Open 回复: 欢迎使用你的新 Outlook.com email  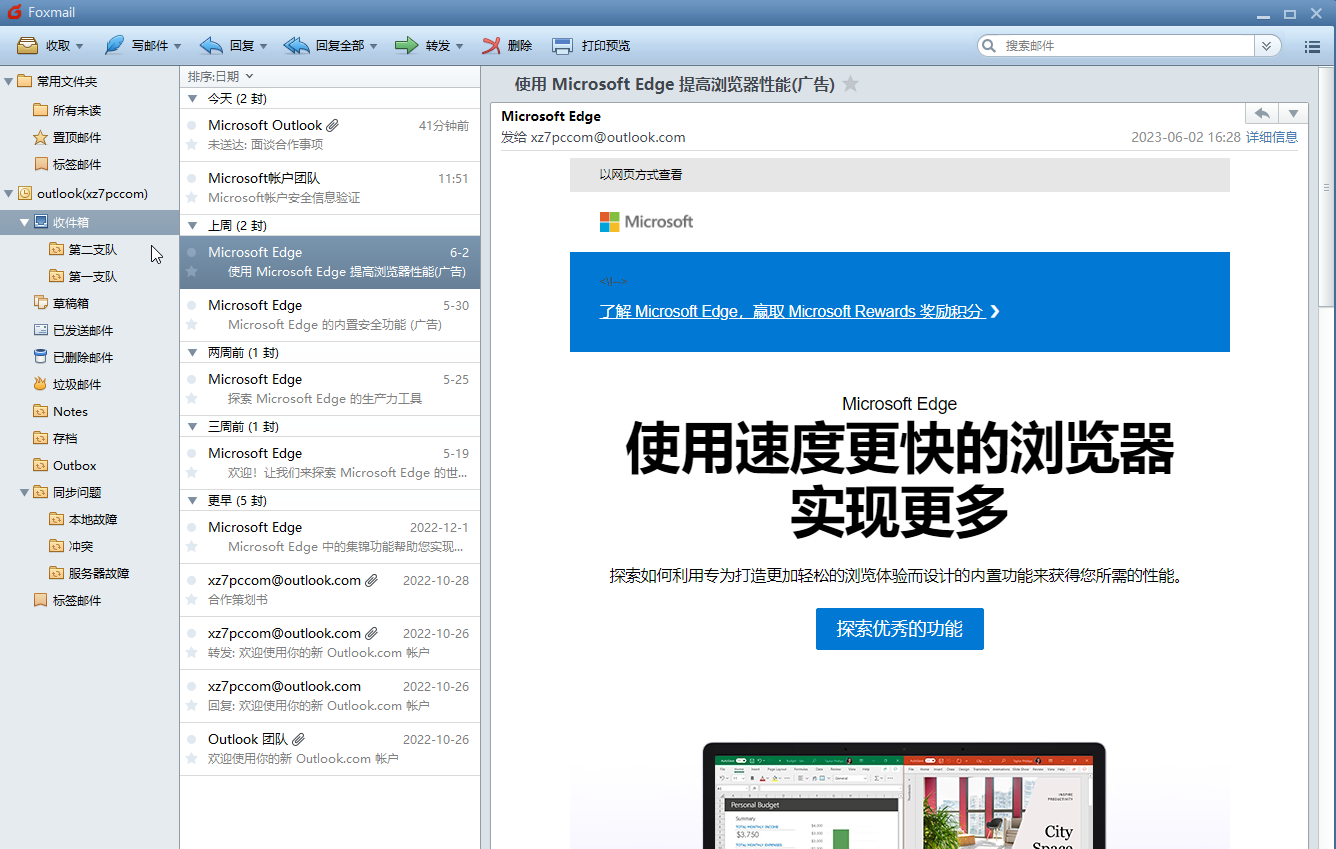330,696
